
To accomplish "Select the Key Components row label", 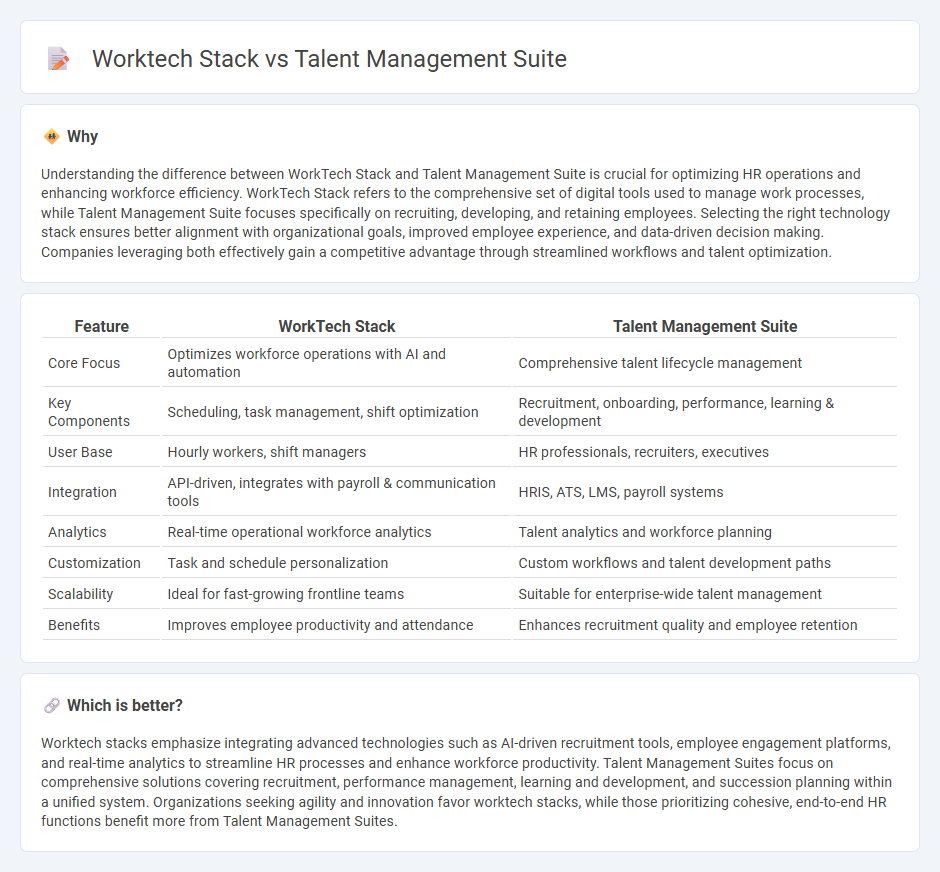I will [89, 412].
